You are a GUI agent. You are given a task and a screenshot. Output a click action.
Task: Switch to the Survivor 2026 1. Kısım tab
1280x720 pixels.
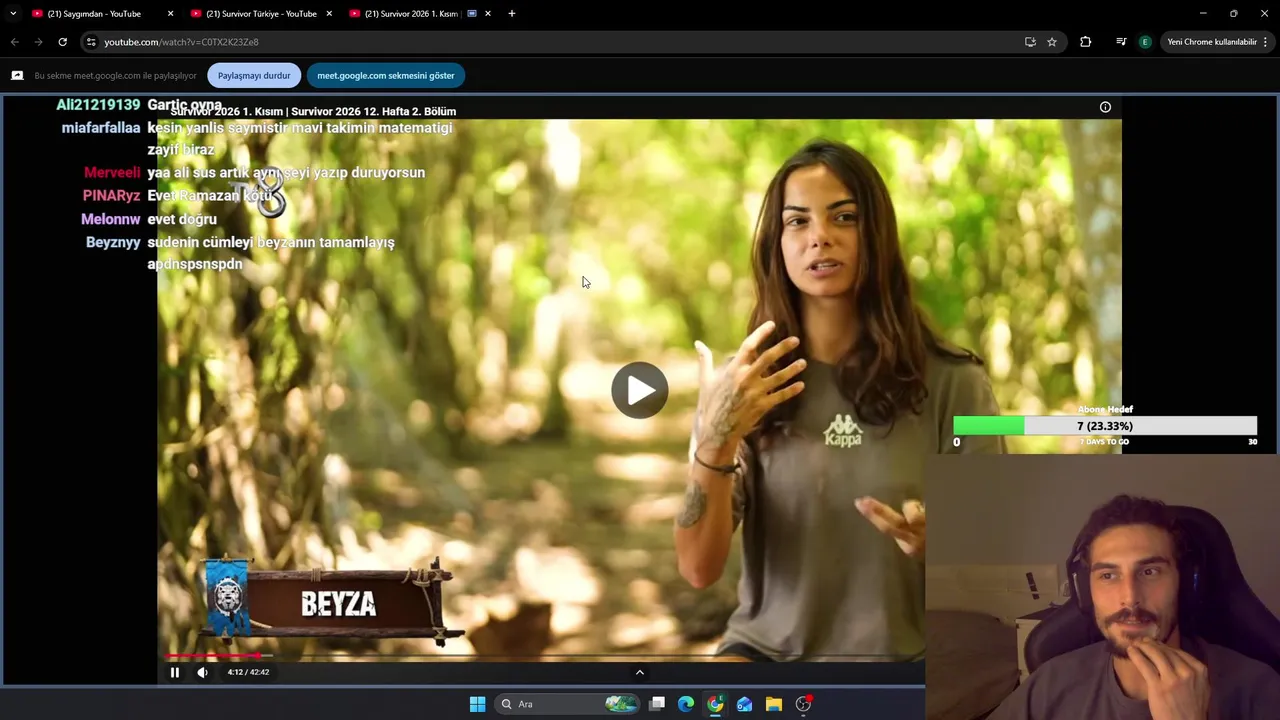click(411, 14)
